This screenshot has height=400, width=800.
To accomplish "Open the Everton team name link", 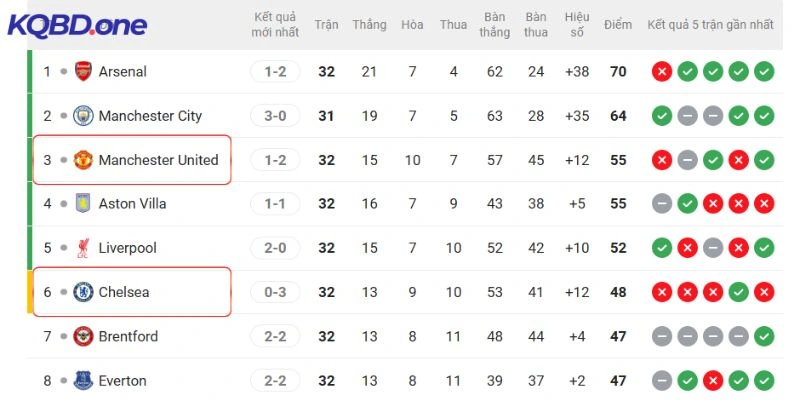I will click(x=122, y=380).
